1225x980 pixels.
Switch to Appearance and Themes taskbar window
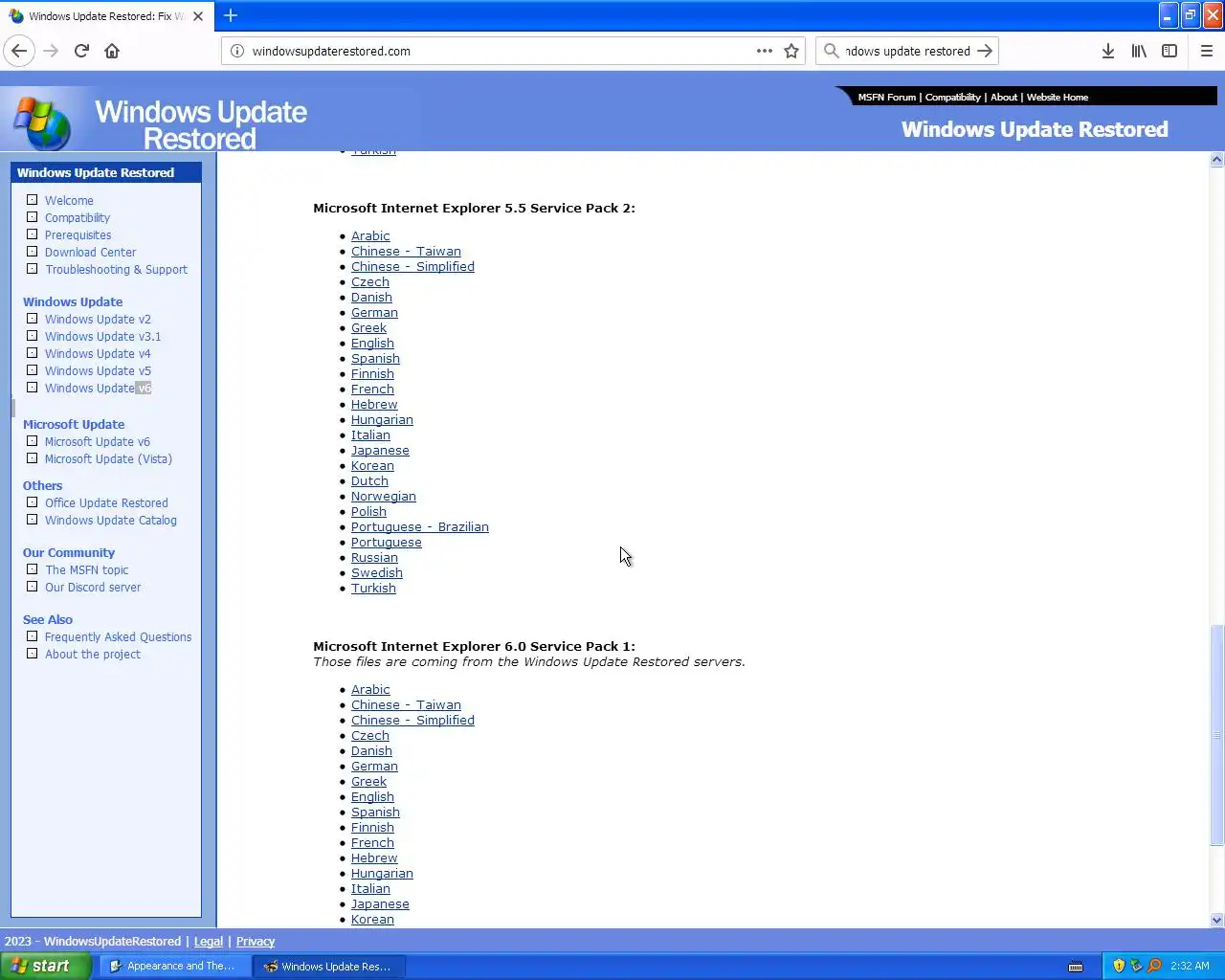tap(175, 967)
